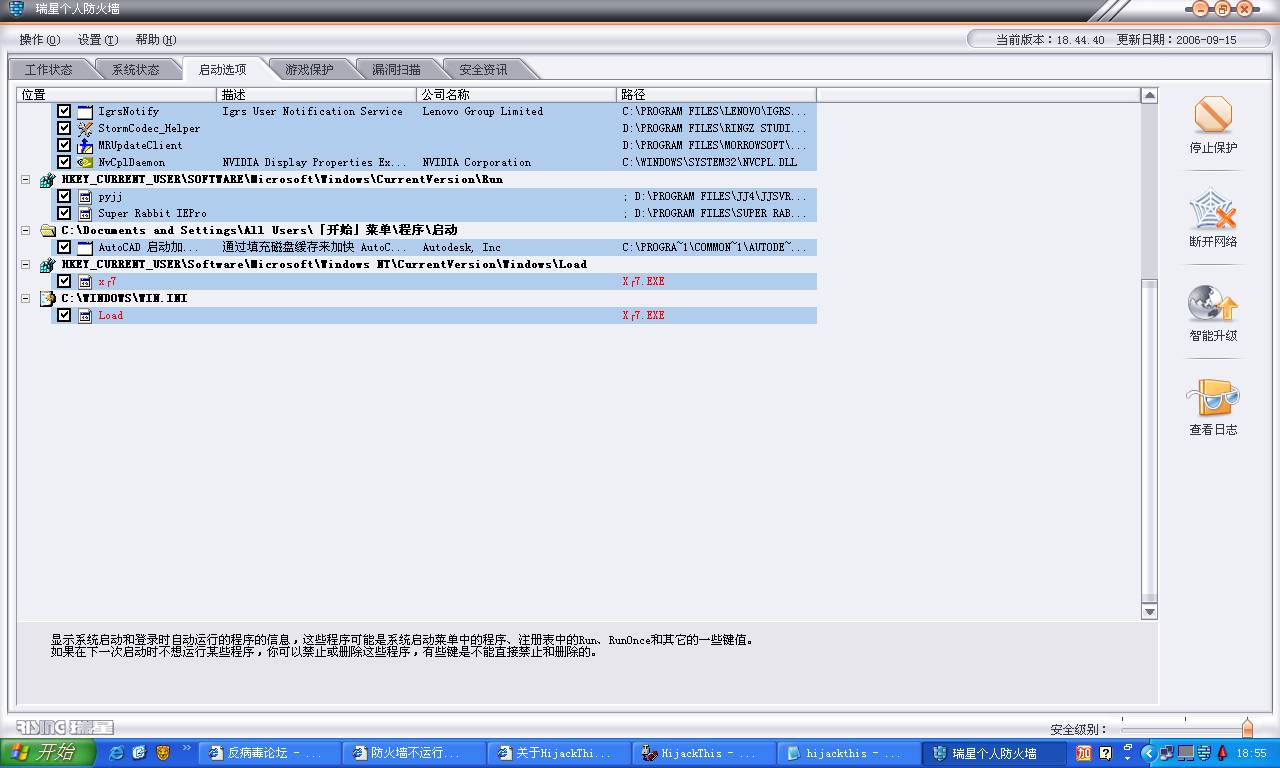The height and width of the screenshot is (768, 1280).
Task: Switch to the 游戏保护 tab
Action: (309, 70)
